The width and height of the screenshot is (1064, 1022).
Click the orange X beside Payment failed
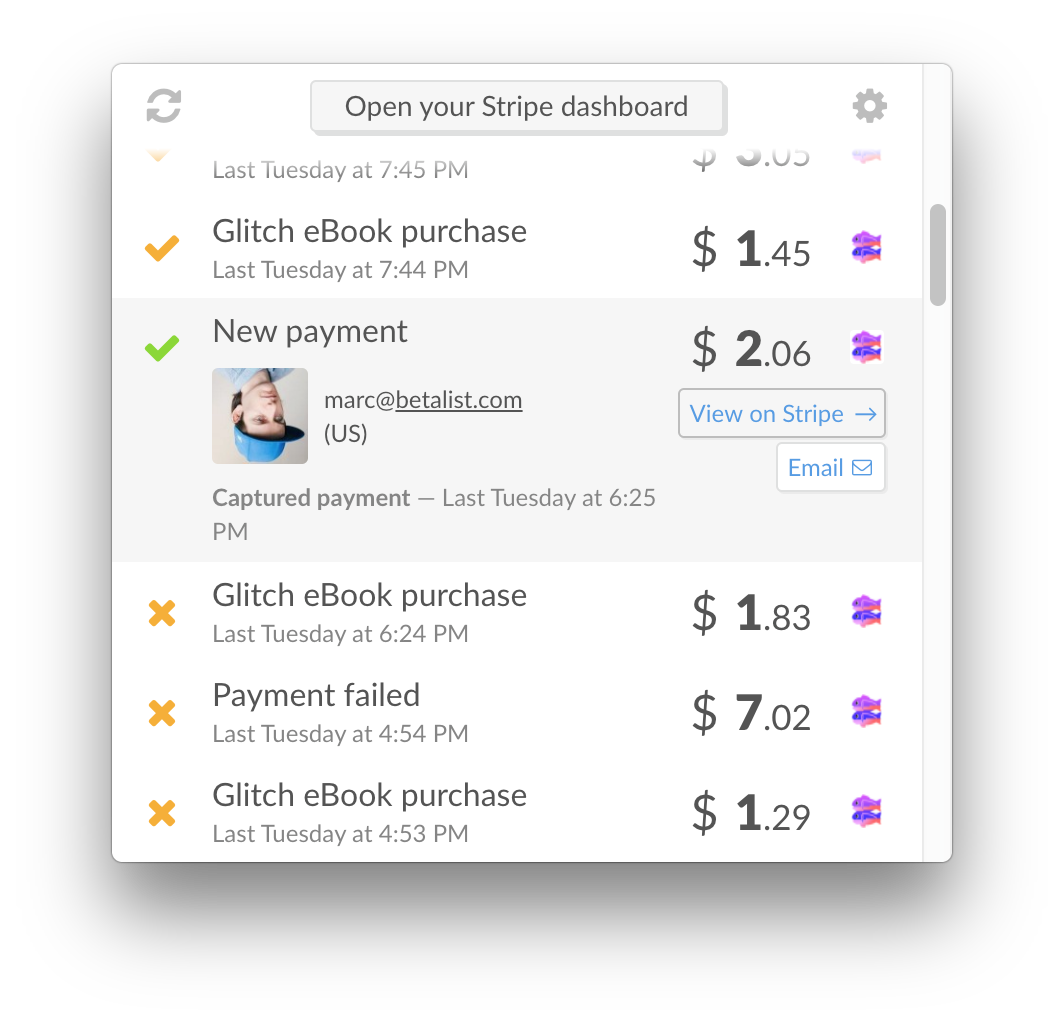click(x=162, y=712)
